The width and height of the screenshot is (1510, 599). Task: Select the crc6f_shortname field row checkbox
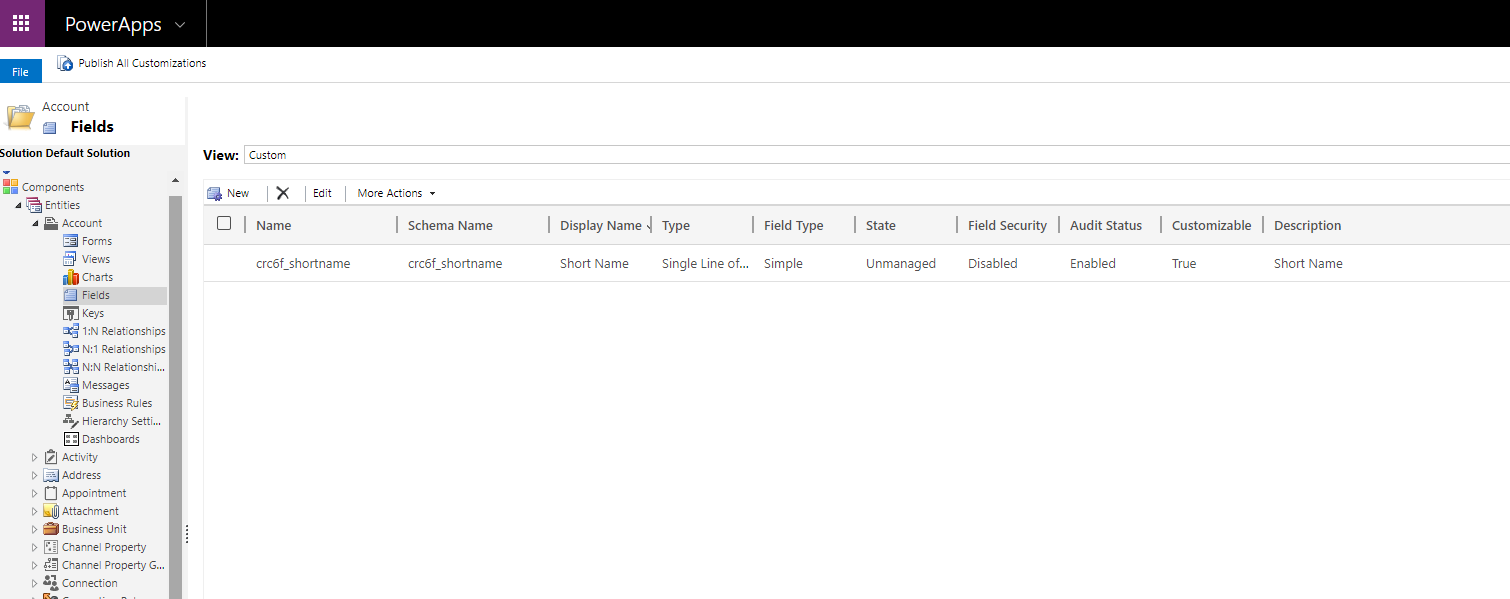point(224,262)
